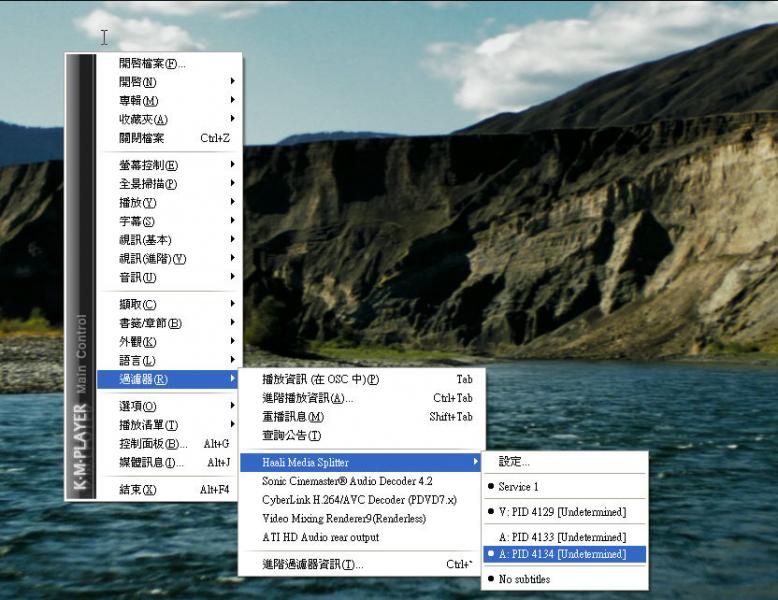This screenshot has height=600, width=778.
Task: Click ATI HD Audio rear output
Action: 320,538
